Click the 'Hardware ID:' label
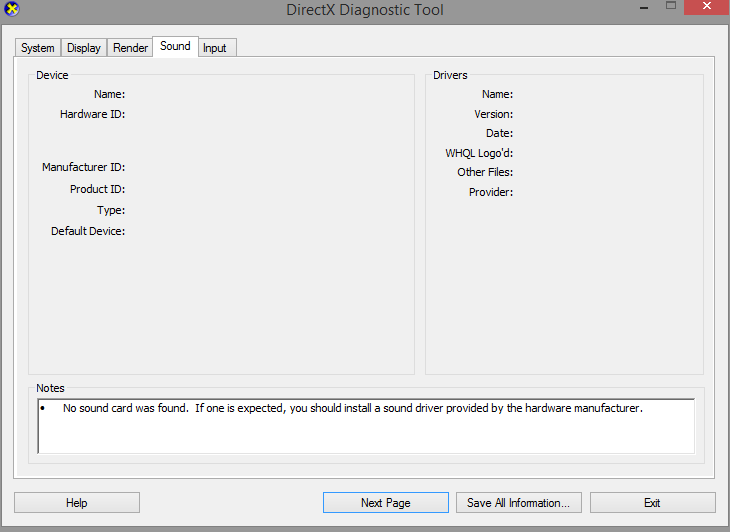This screenshot has height=532, width=730. click(93, 114)
